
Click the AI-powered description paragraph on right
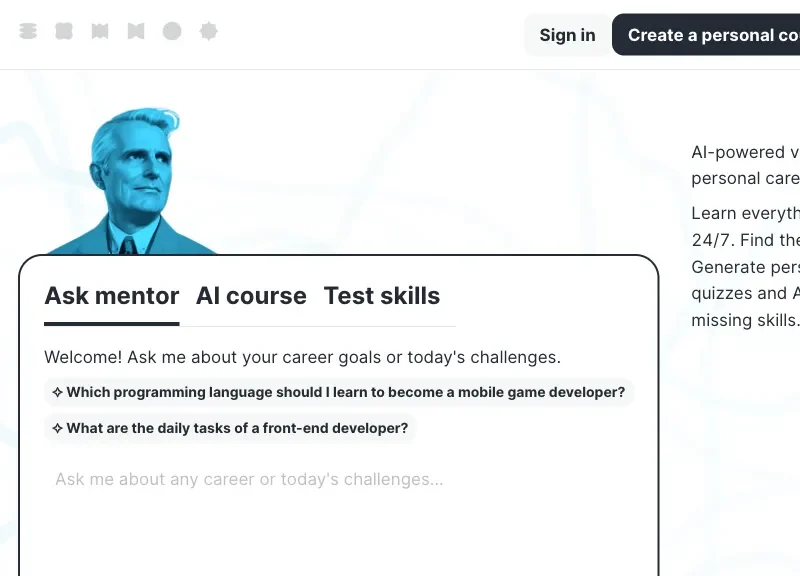pos(745,166)
